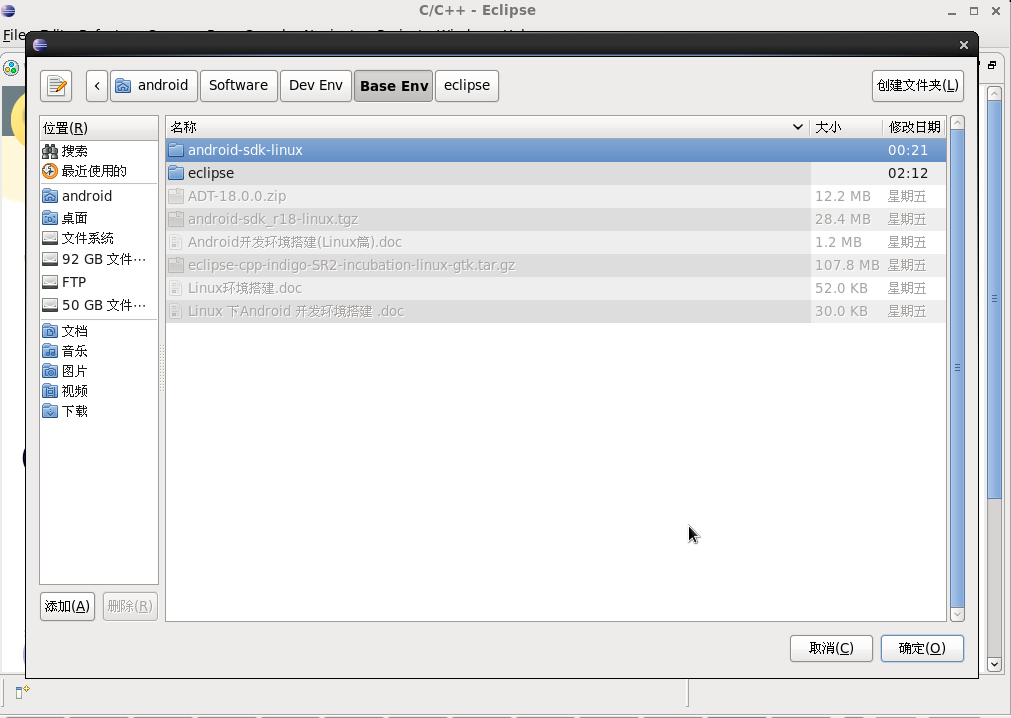The width and height of the screenshot is (1011, 718).
Task: Click the Software breadcrumb button
Action: point(238,85)
